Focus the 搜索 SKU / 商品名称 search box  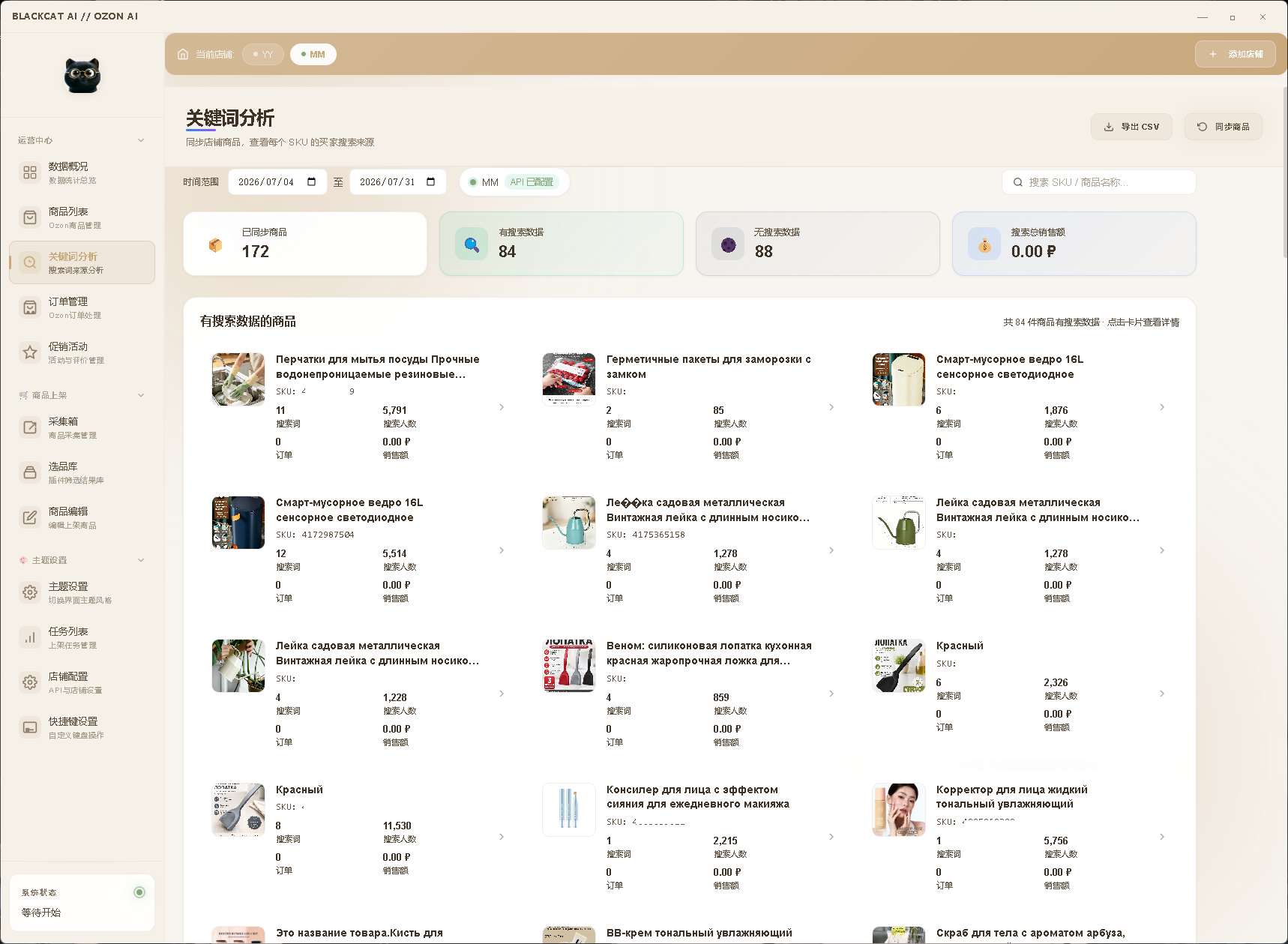1098,182
